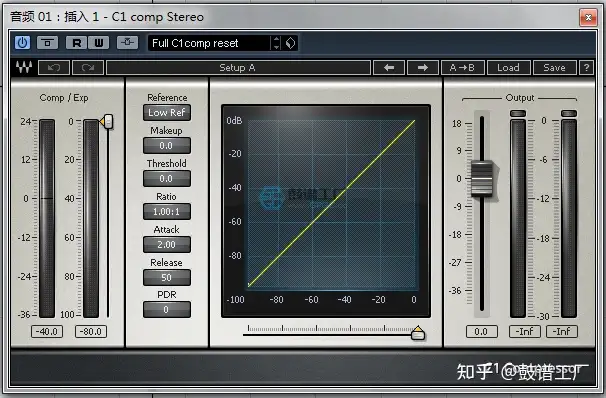The image size is (606, 398).
Task: Click the PDR value field 0
Action: (167, 310)
